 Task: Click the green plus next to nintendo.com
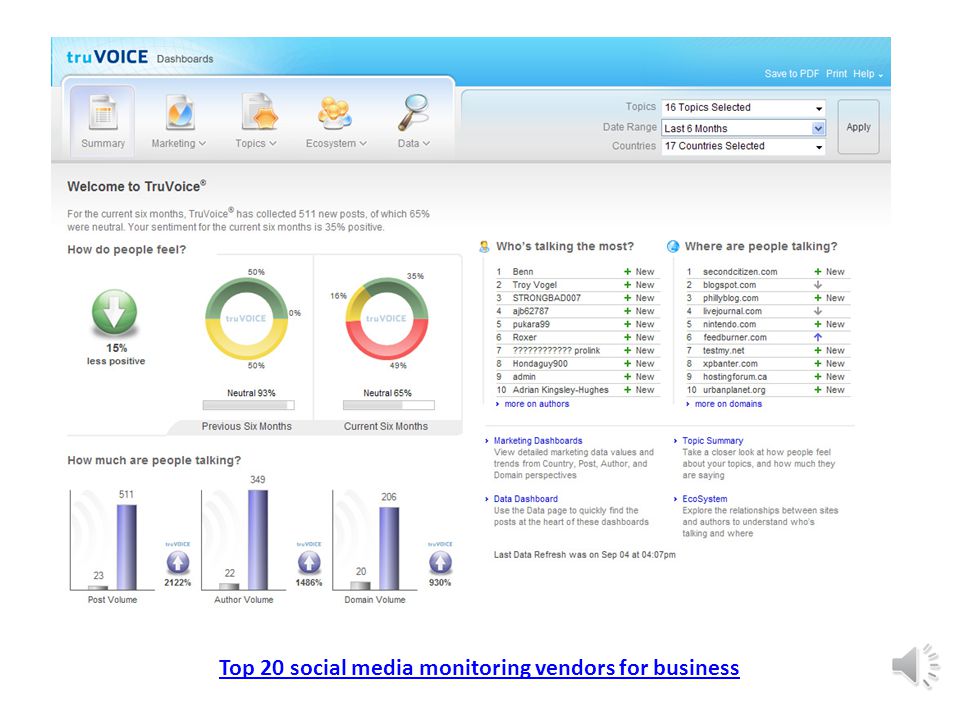coord(818,324)
